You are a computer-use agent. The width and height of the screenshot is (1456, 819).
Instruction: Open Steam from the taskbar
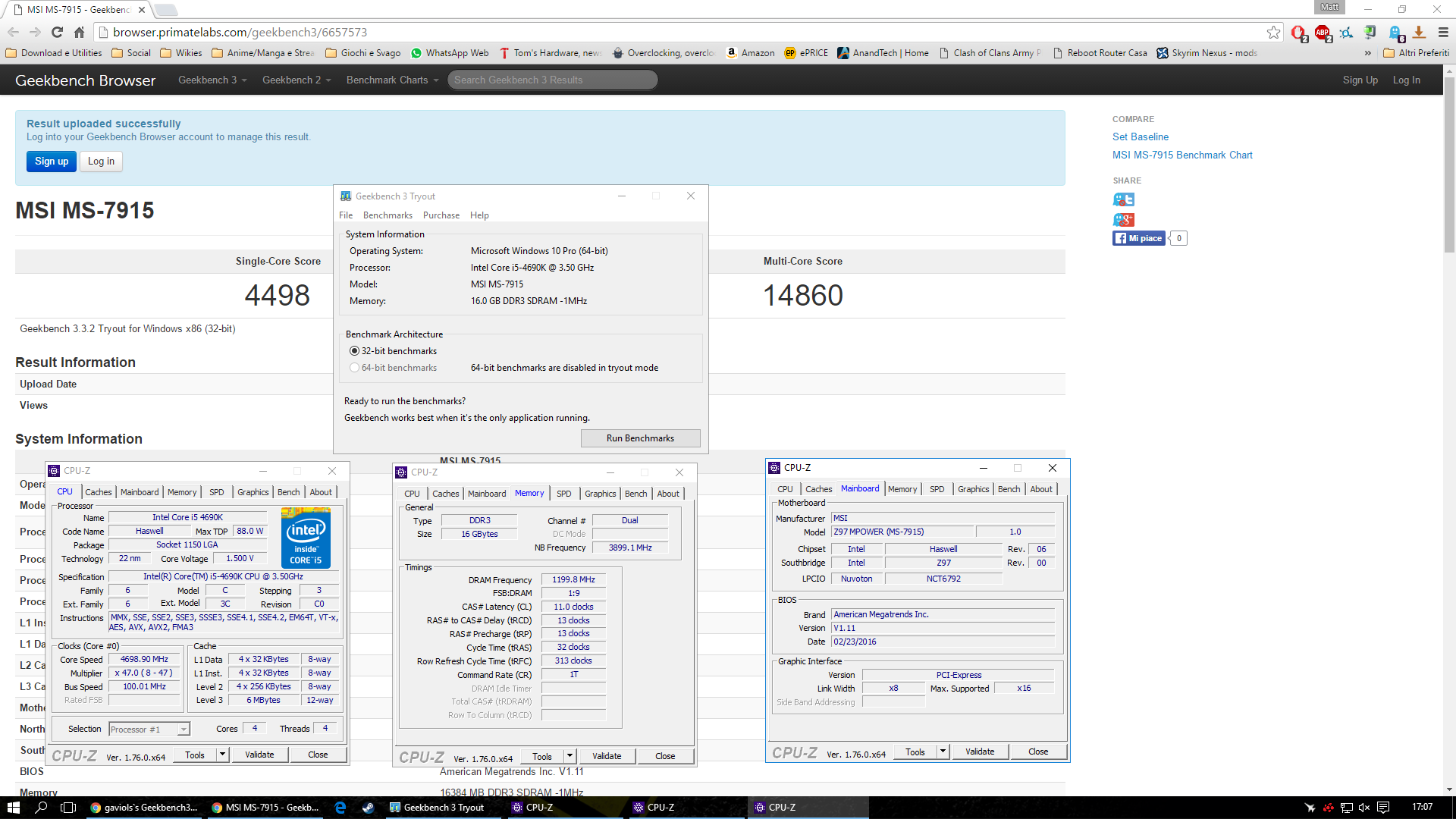[x=368, y=808]
